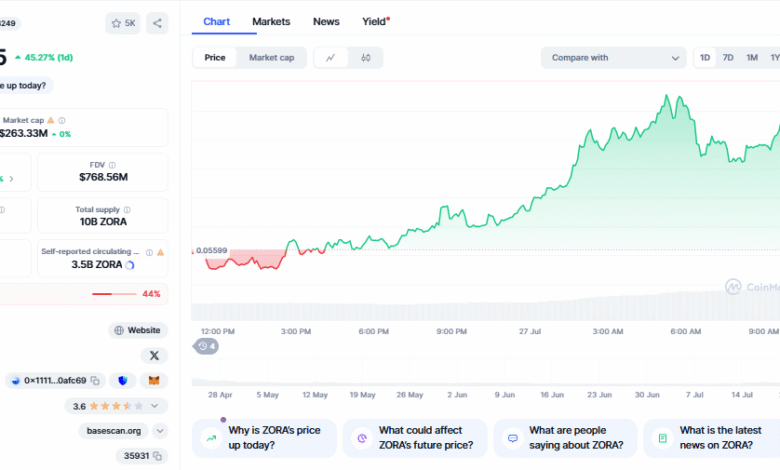Set chart range to 7D
Screen dimensions: 780x470
728,58
